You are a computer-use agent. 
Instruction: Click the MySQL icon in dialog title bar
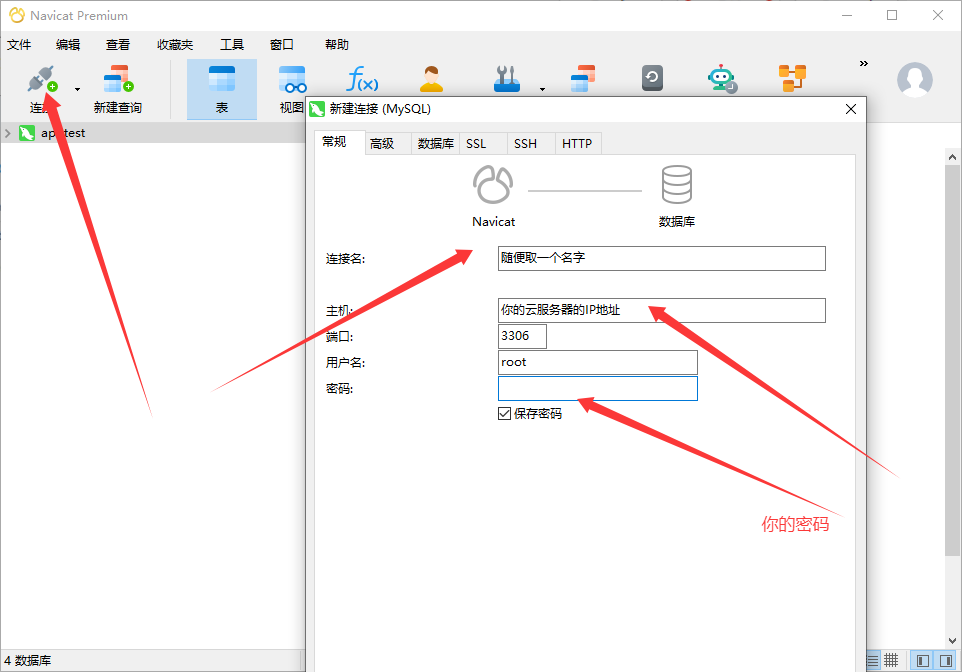point(317,109)
